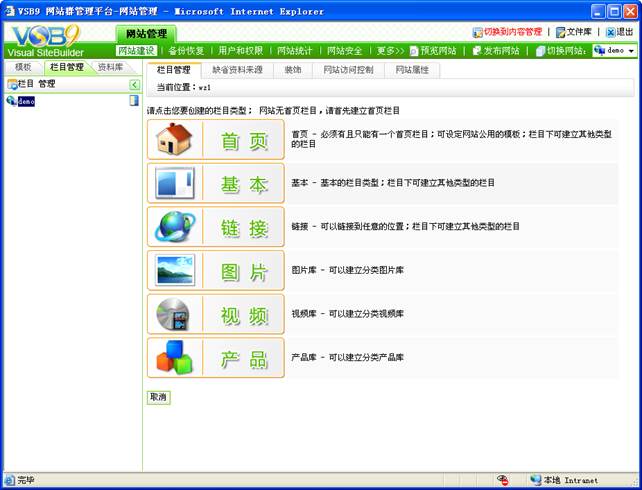
Task: Click the 栏目管理 panel header icon
Action: (x=12, y=84)
